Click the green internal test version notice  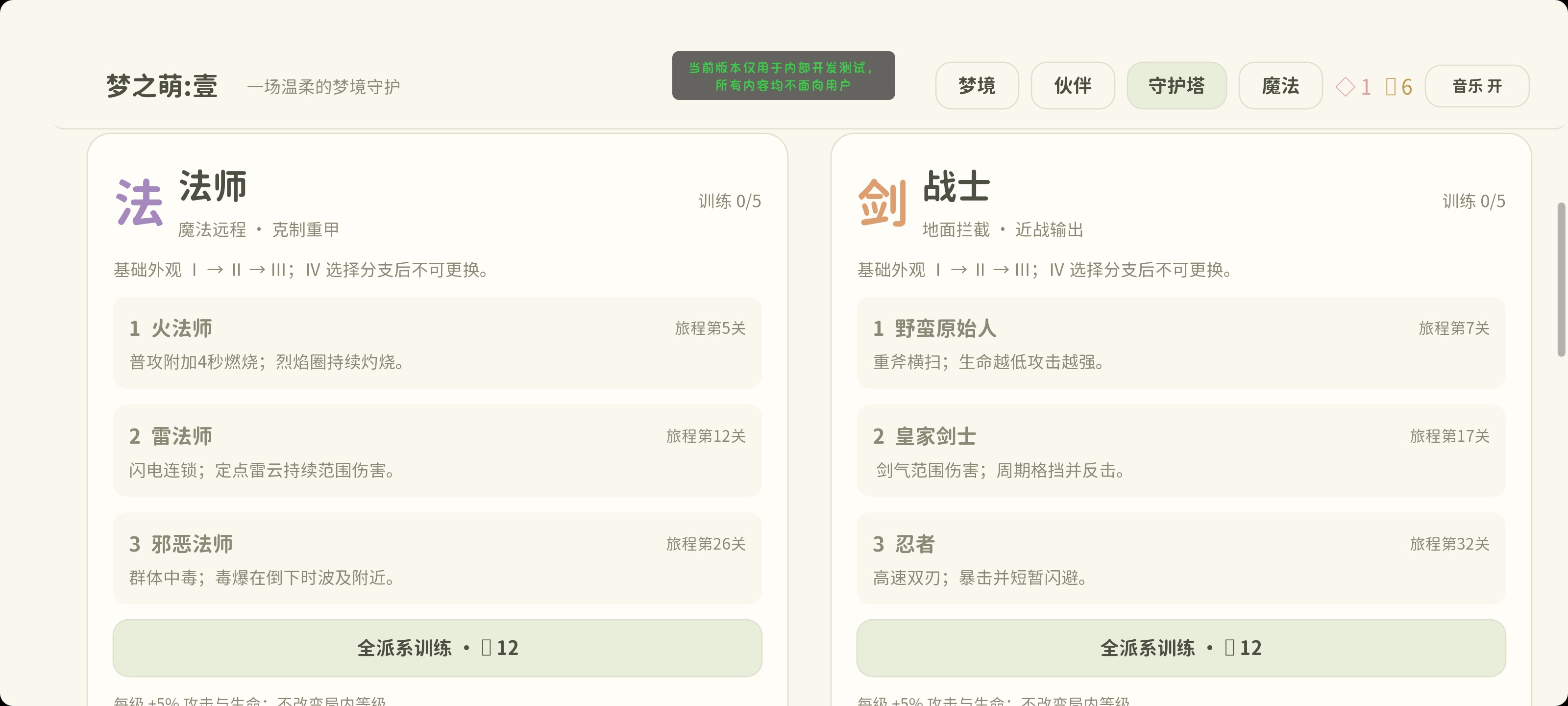point(784,76)
